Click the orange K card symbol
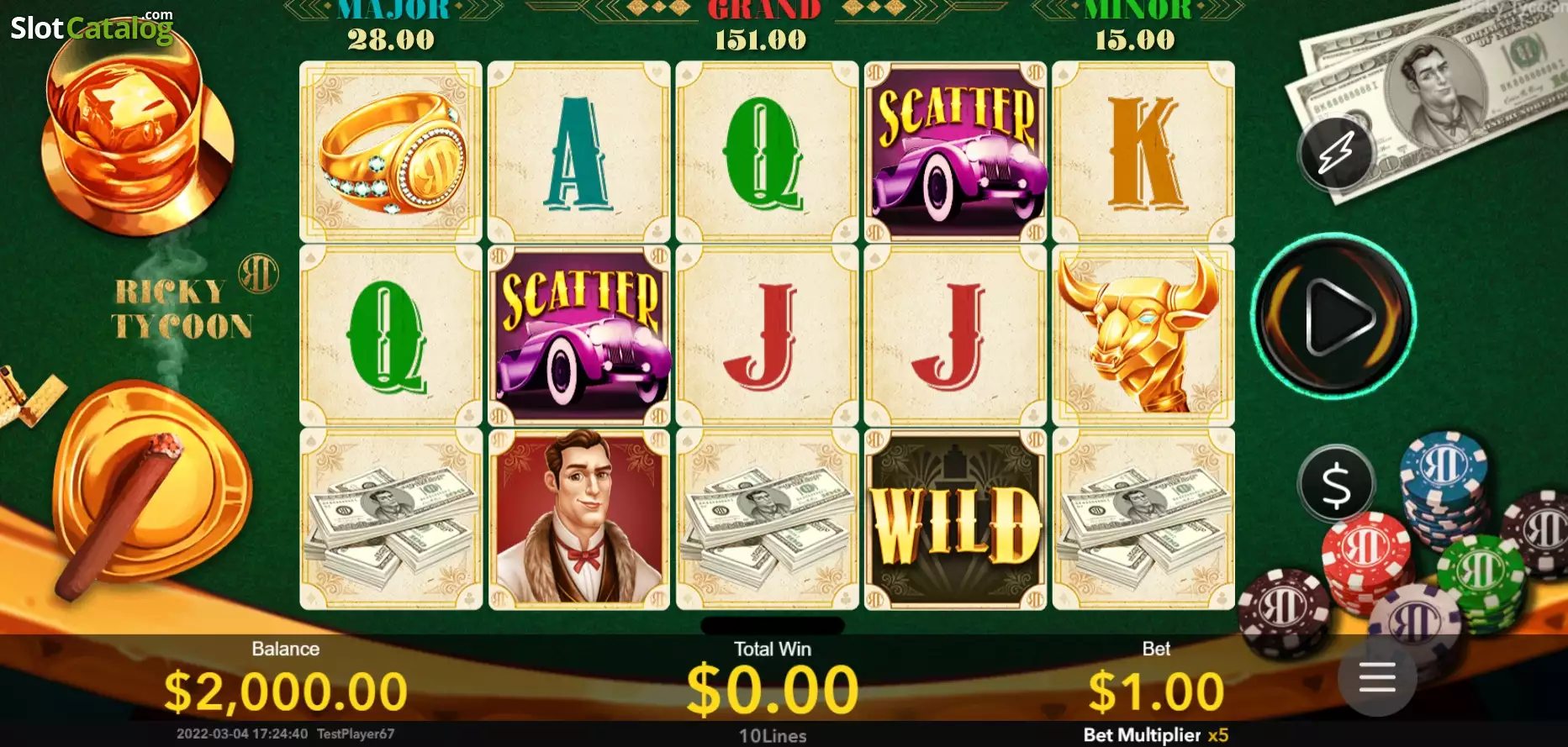 point(1143,152)
